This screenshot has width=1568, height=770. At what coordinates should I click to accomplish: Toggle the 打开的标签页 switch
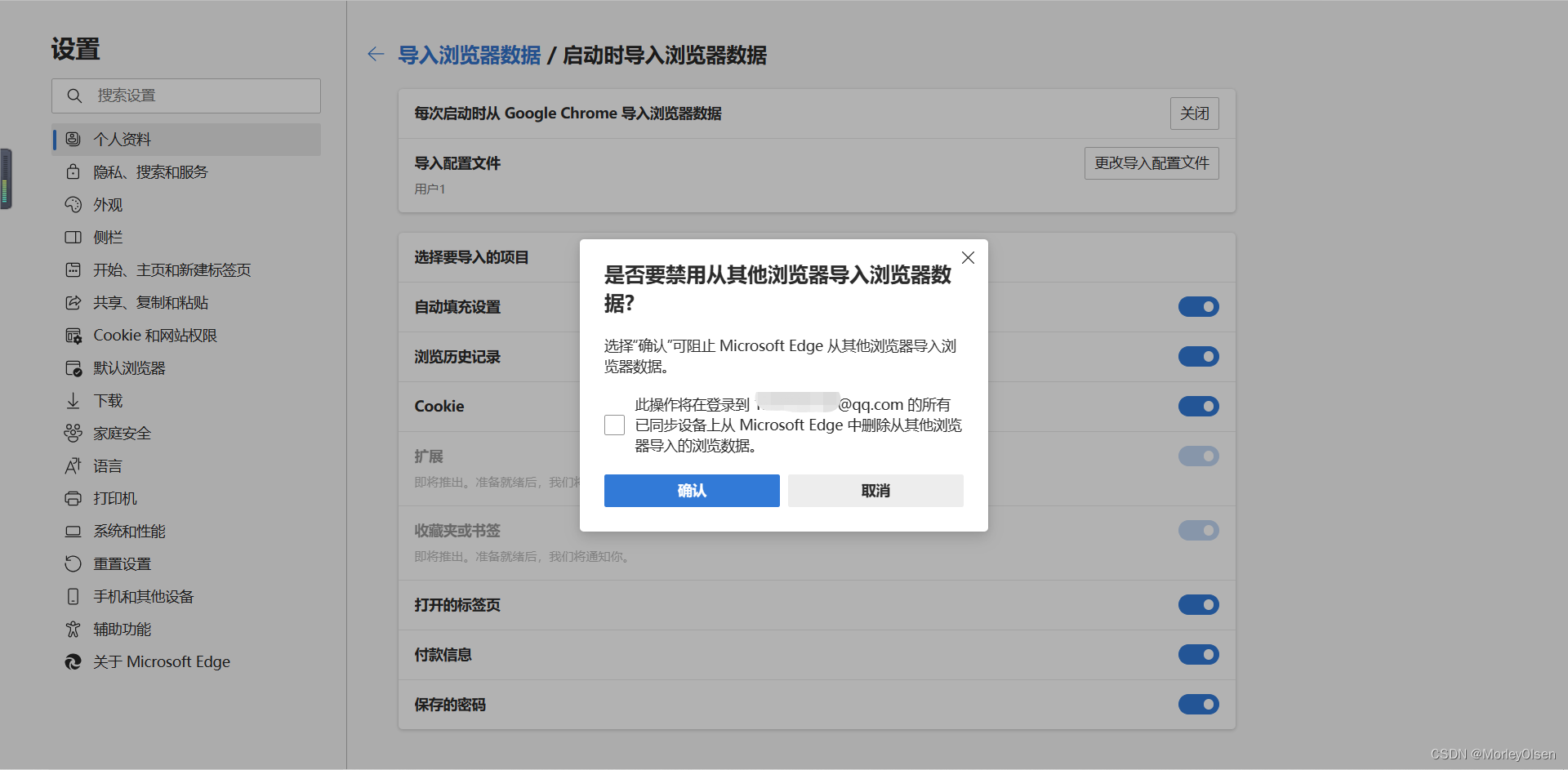coord(1198,605)
